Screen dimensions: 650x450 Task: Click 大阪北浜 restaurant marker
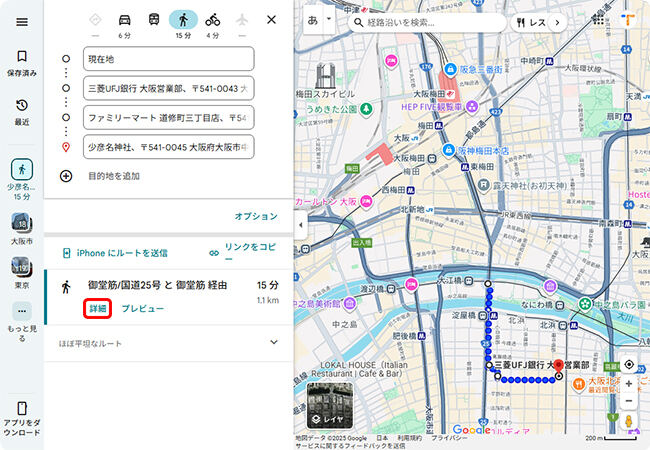578,384
